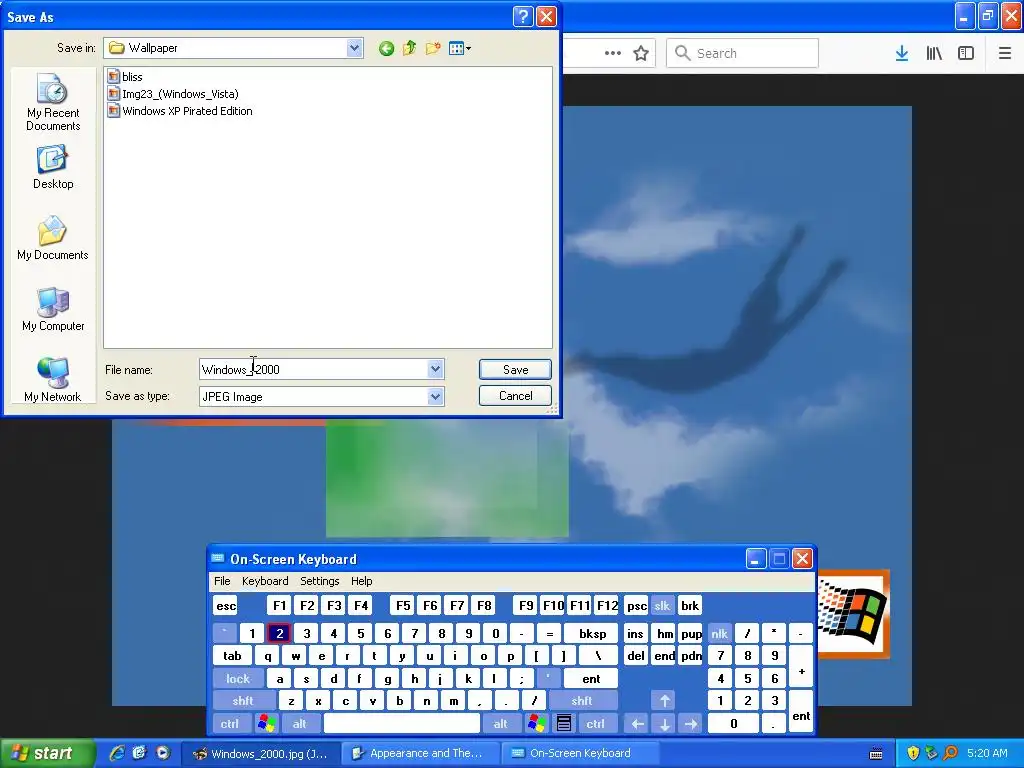
Task: Click the Firefox Search box
Action: 742,54
